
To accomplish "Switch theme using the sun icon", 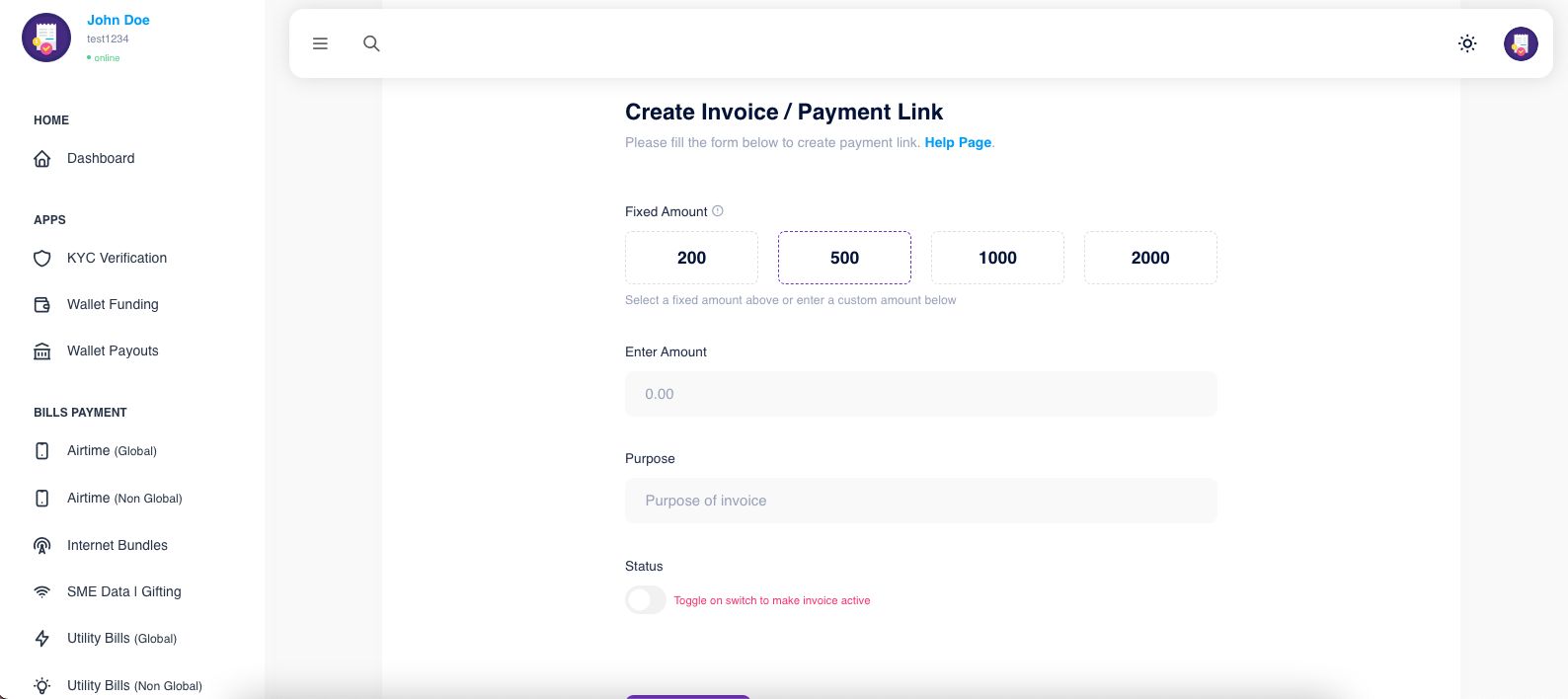I will click(x=1467, y=43).
